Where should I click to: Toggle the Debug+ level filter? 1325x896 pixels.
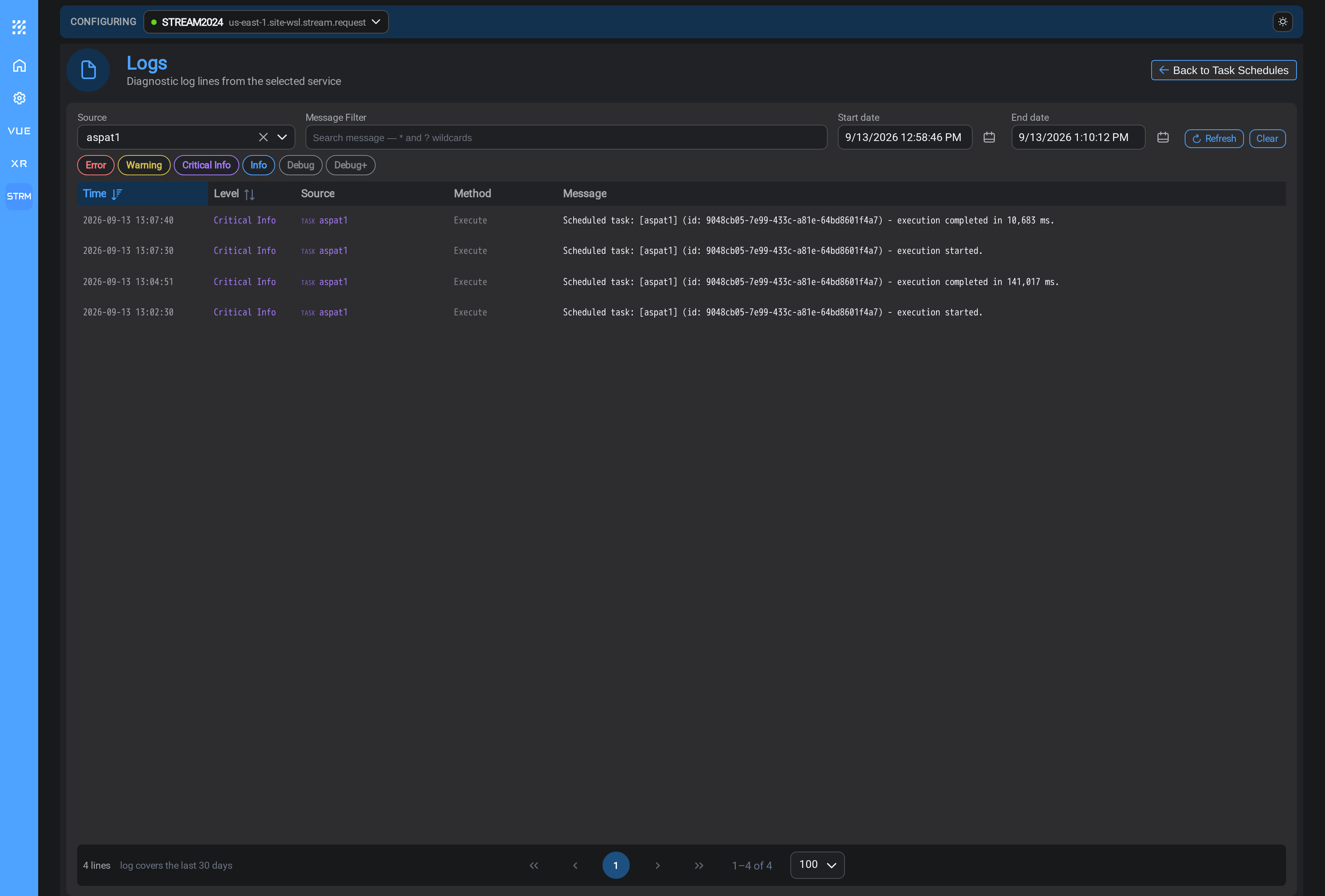[350, 165]
